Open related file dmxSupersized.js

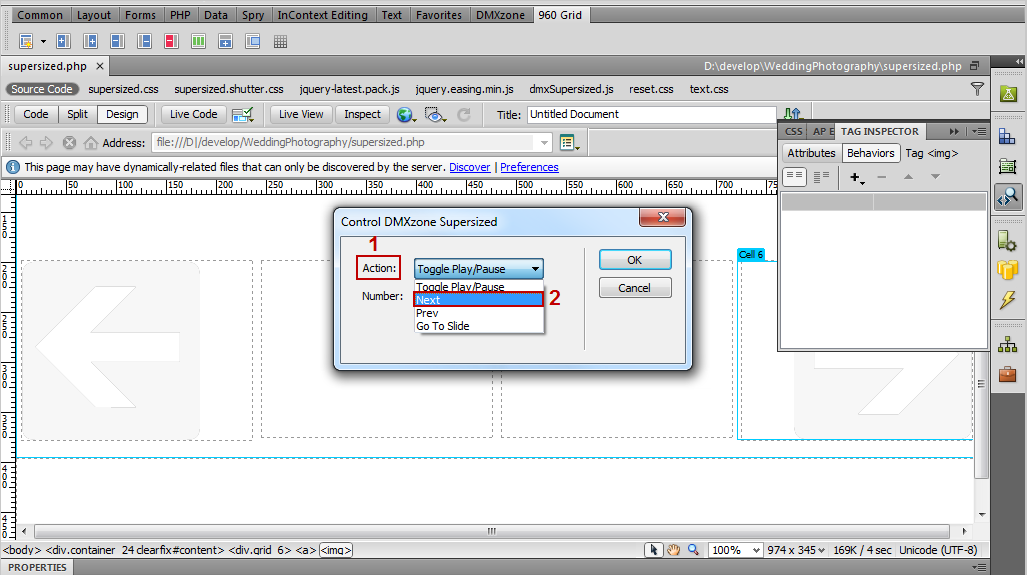pos(571,89)
